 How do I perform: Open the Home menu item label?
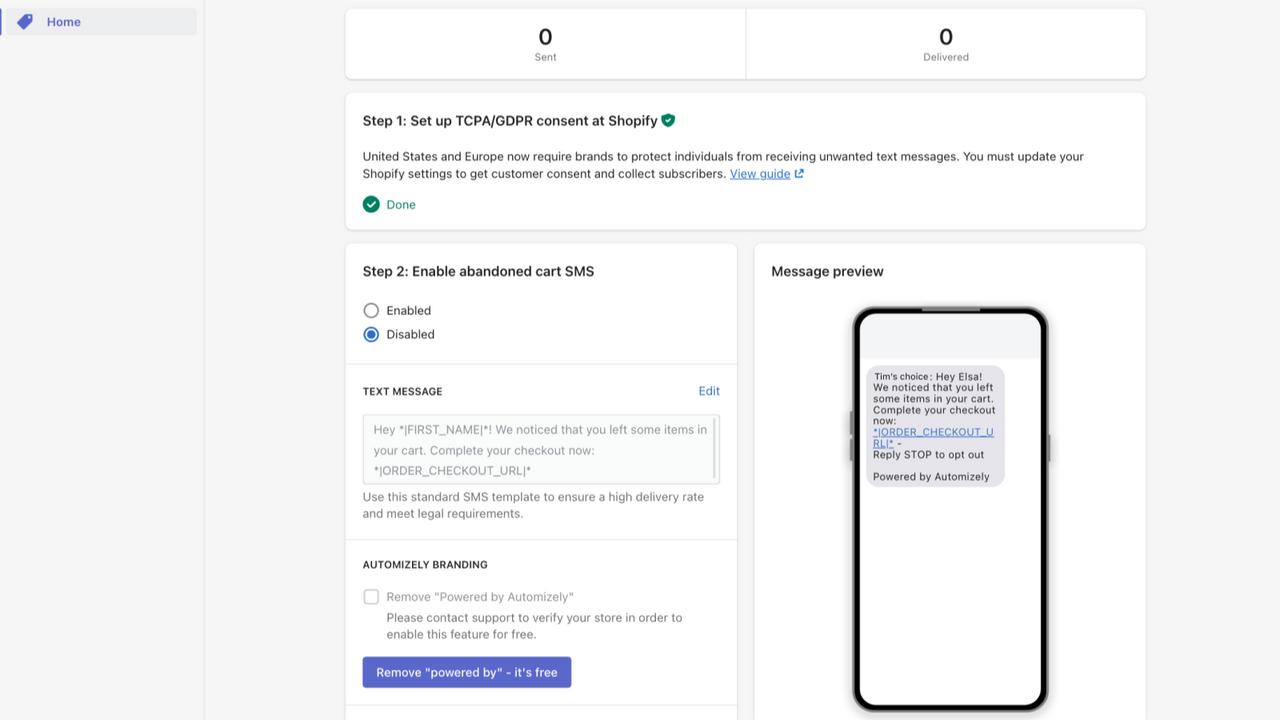64,22
